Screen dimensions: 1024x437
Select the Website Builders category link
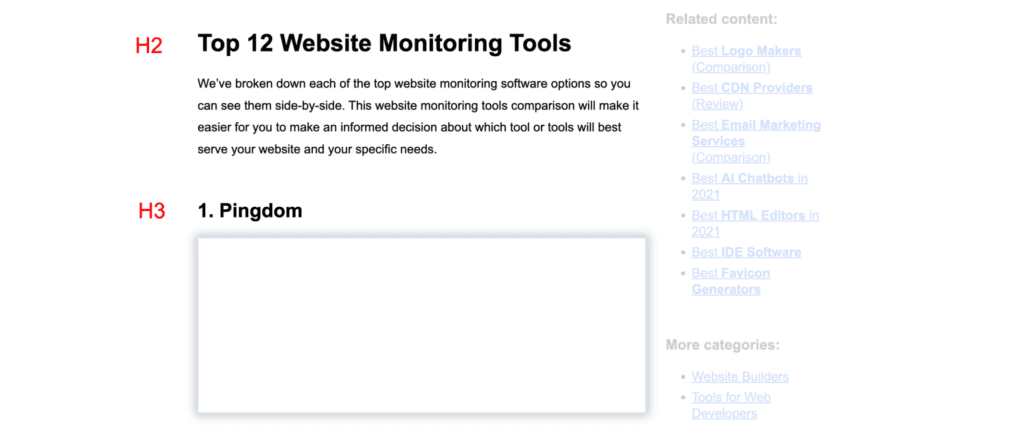(740, 377)
